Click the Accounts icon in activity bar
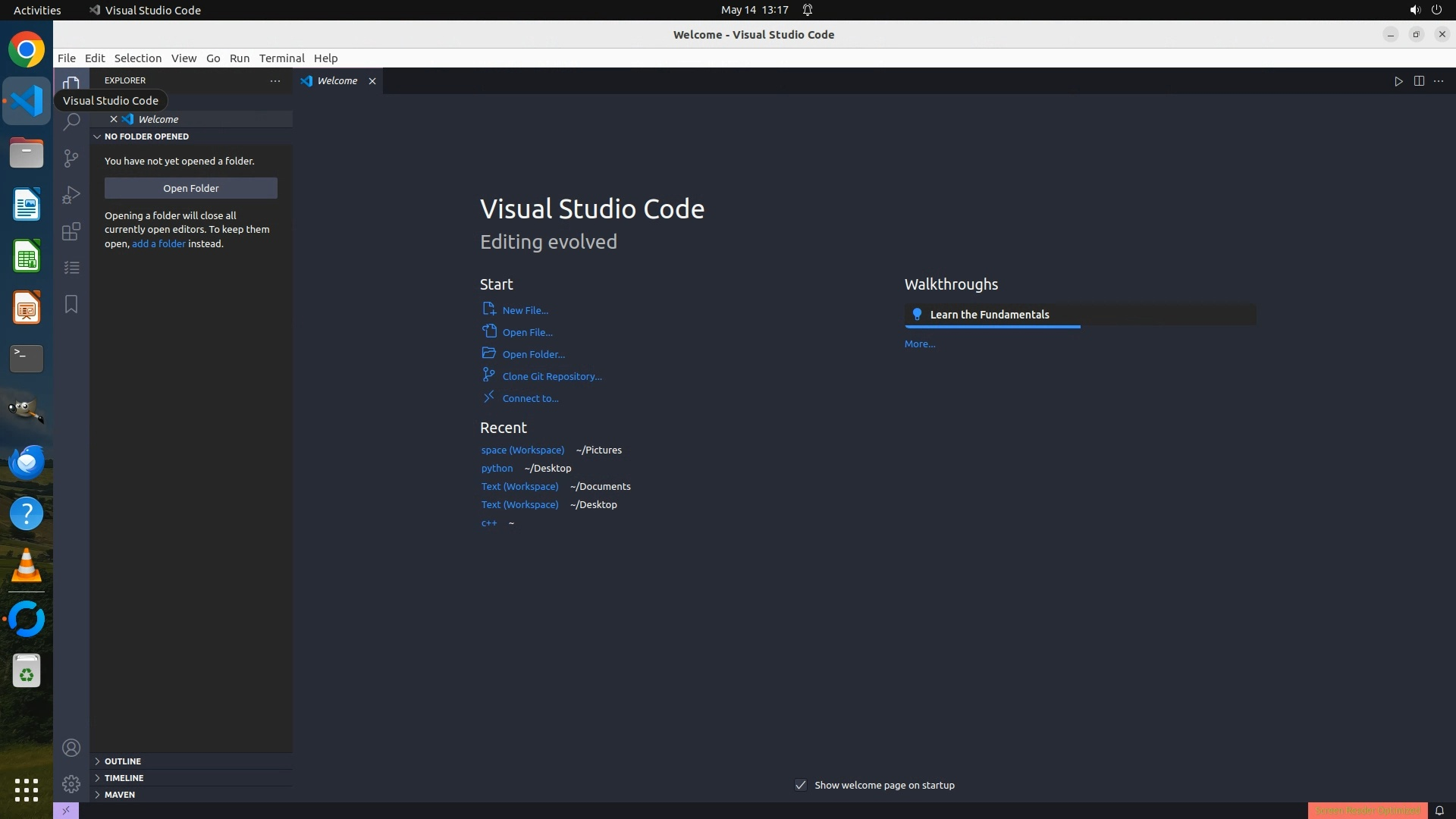 pos(71,748)
